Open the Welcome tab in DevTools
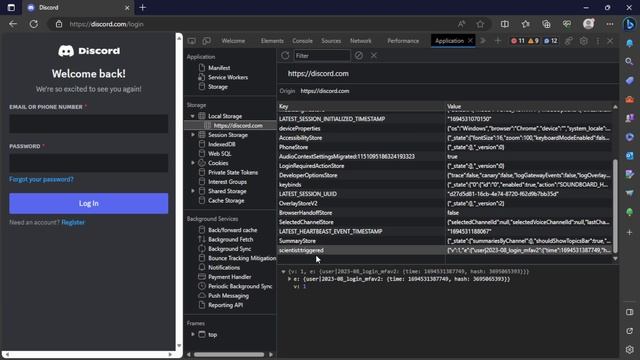640x360 pixels. coord(233,41)
